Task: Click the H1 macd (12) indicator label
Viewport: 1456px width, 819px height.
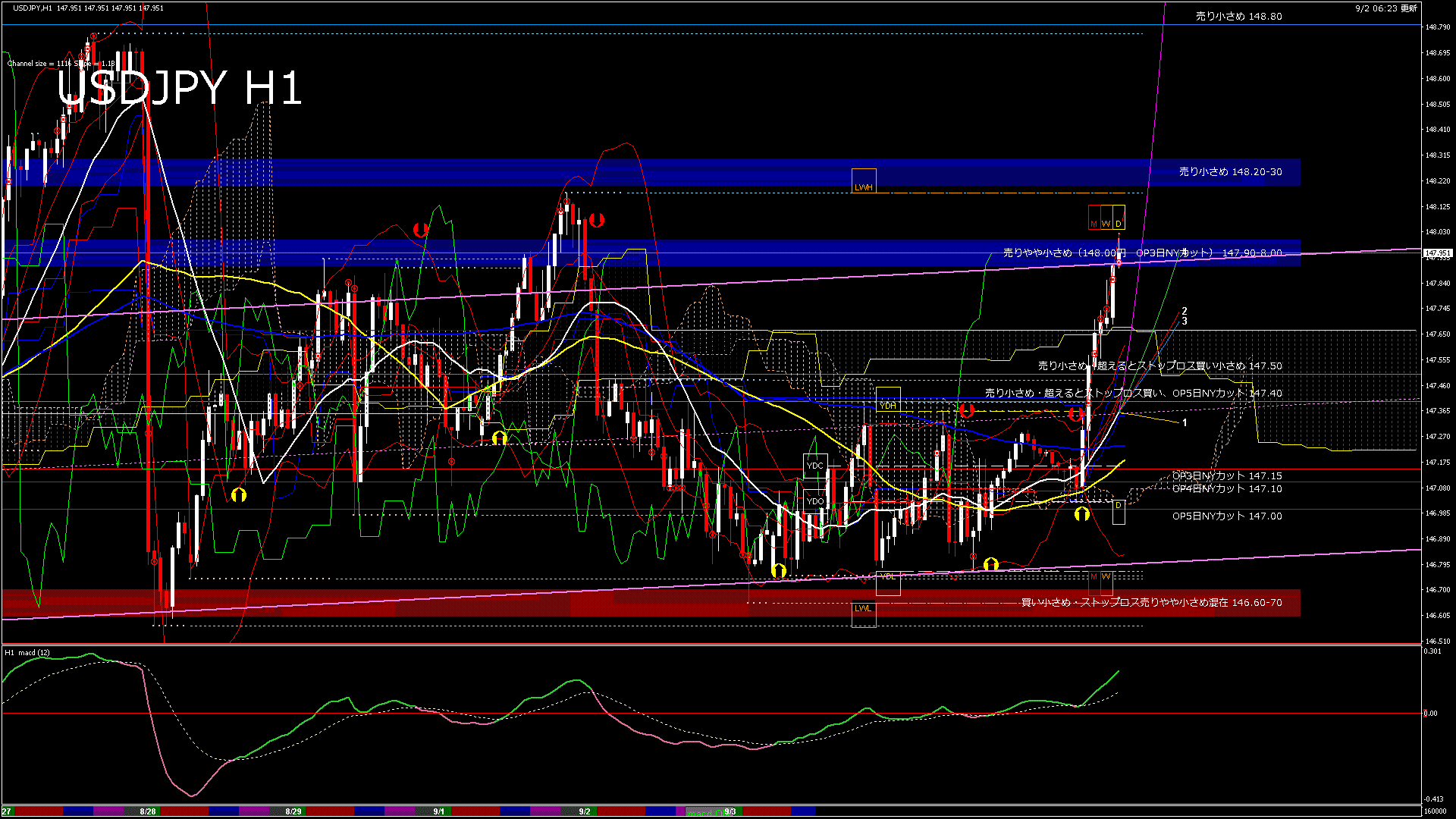Action: [x=27, y=653]
